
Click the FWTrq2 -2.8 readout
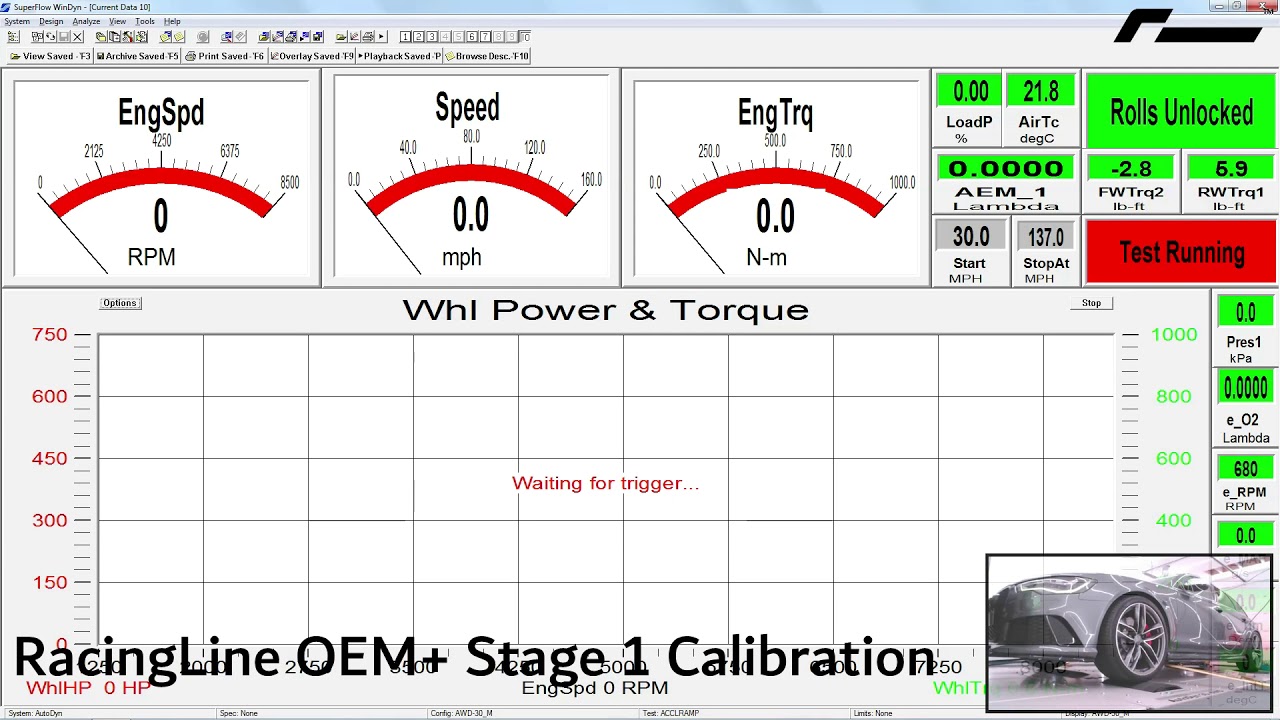[x=1131, y=183]
